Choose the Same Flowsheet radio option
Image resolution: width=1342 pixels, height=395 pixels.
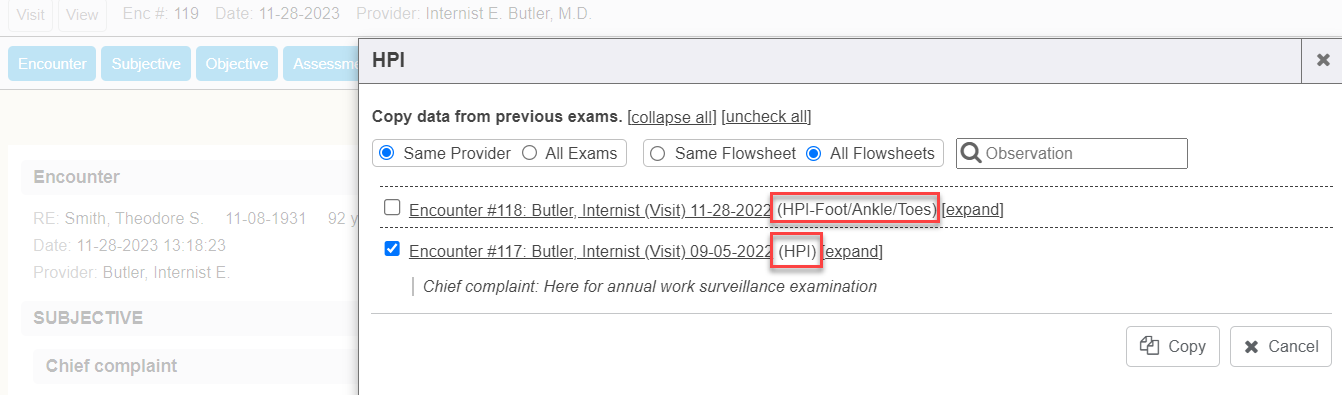(659, 153)
